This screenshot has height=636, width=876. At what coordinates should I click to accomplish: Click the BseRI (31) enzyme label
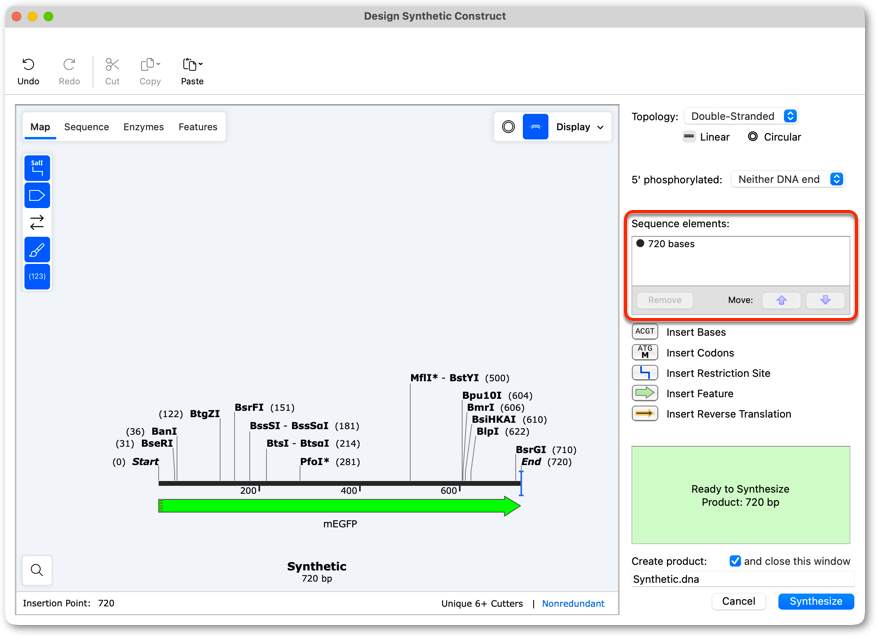coord(144,443)
